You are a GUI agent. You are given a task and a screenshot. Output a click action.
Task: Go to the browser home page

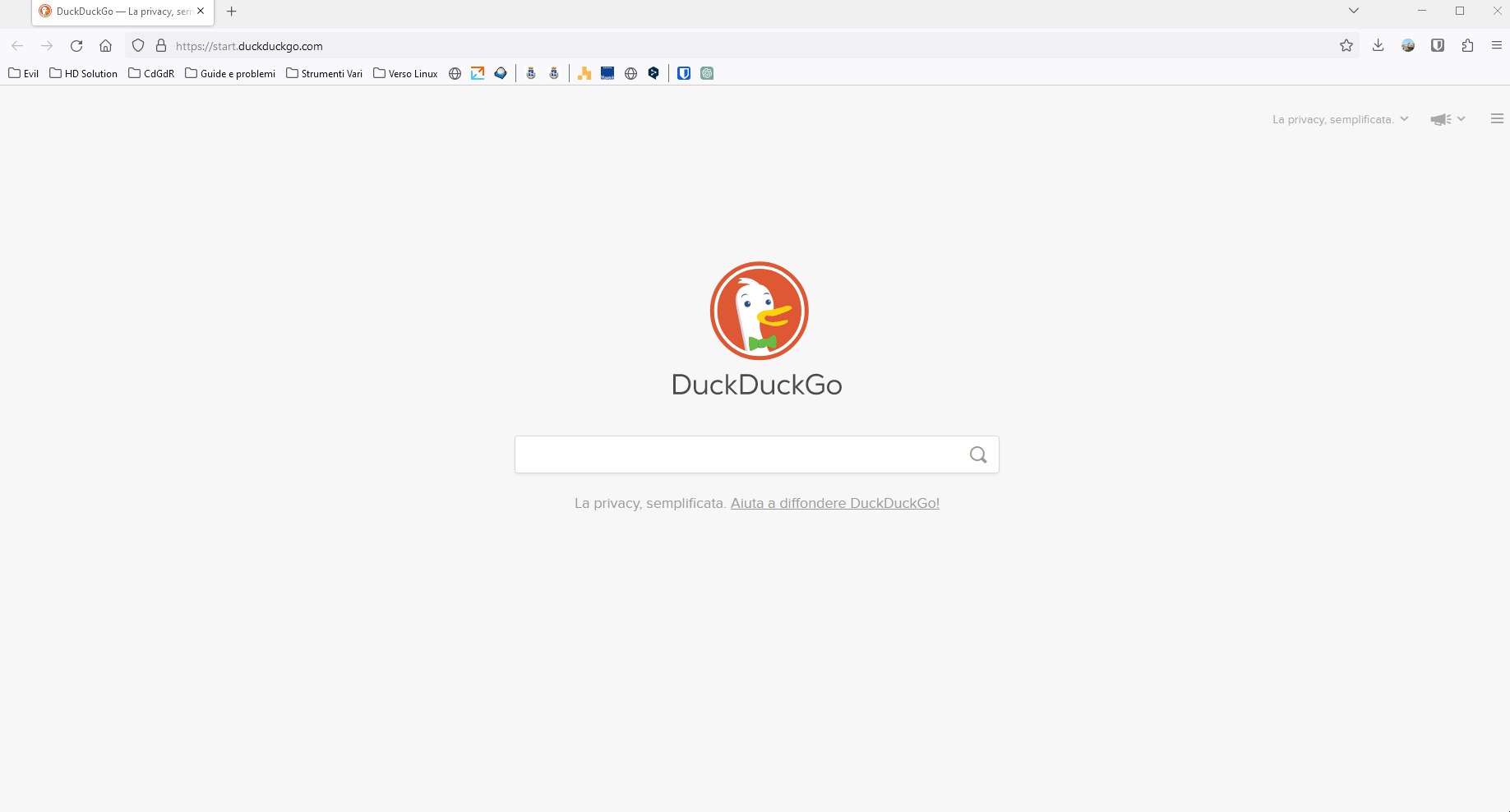coord(105,46)
